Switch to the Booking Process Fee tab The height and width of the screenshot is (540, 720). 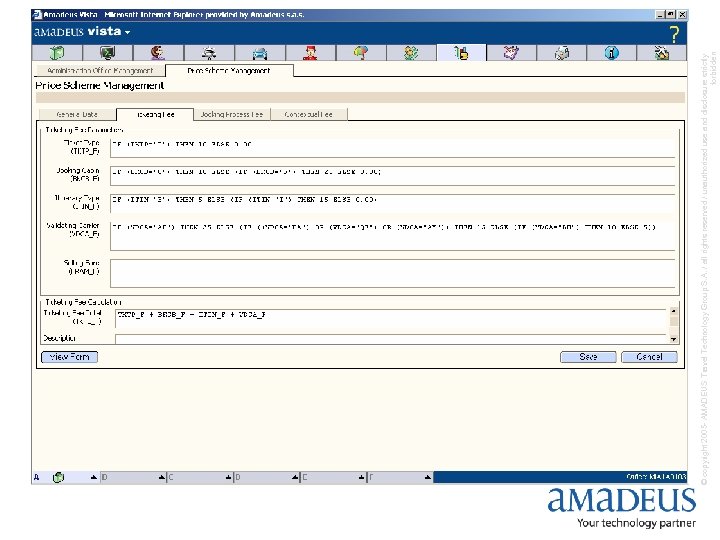[232, 114]
